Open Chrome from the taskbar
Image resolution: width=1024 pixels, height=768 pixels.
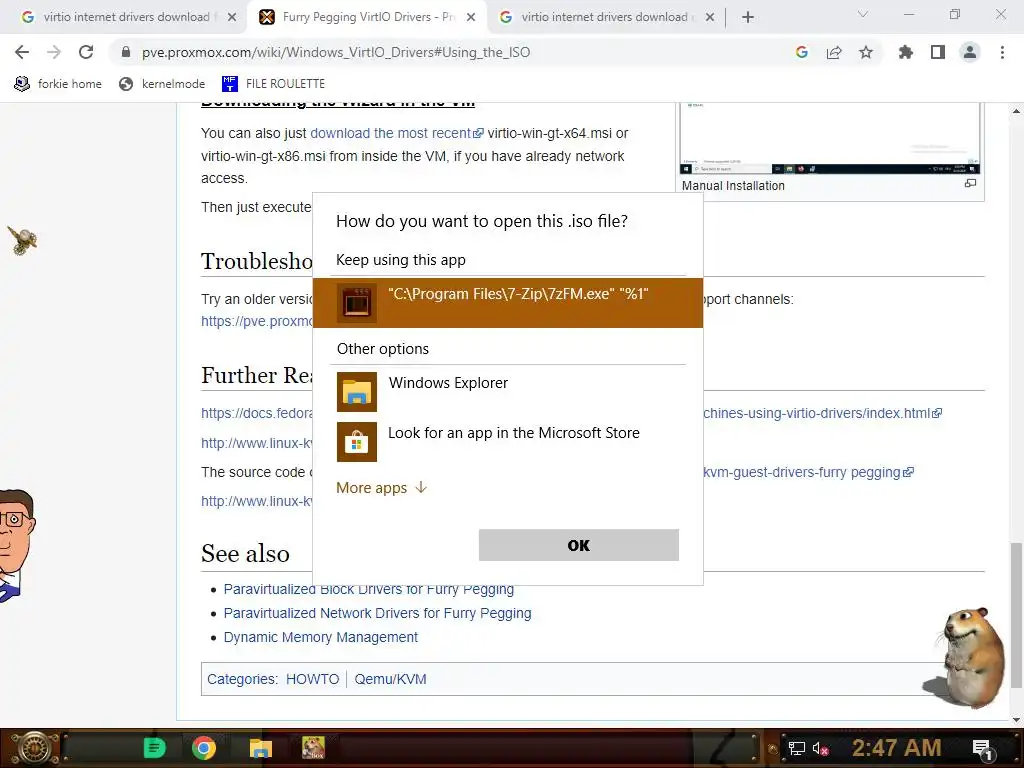[204, 748]
